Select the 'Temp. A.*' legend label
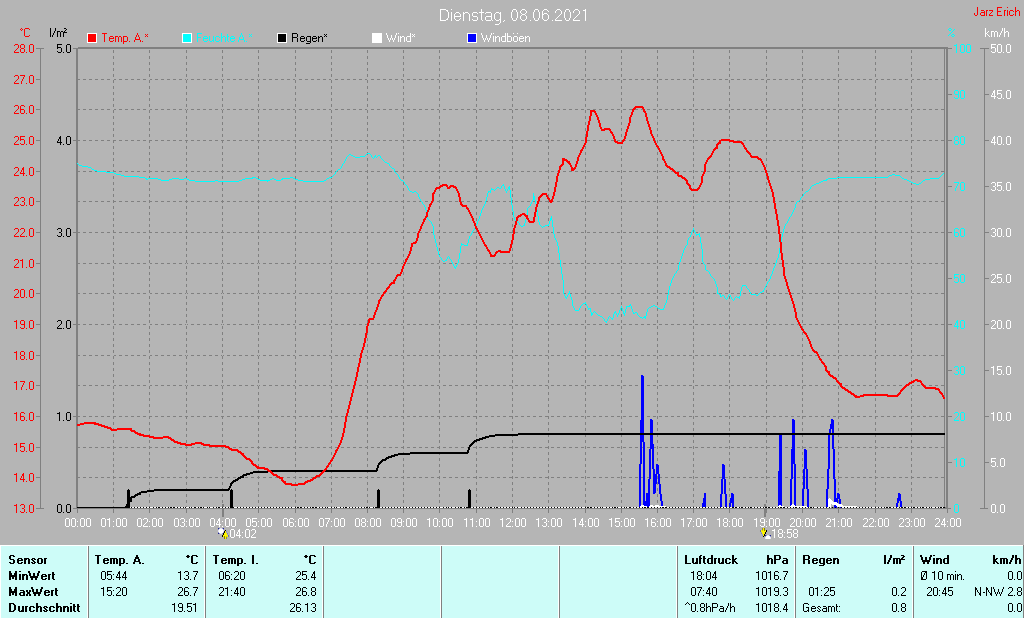Image resolution: width=1024 pixels, height=618 pixels. (125, 39)
